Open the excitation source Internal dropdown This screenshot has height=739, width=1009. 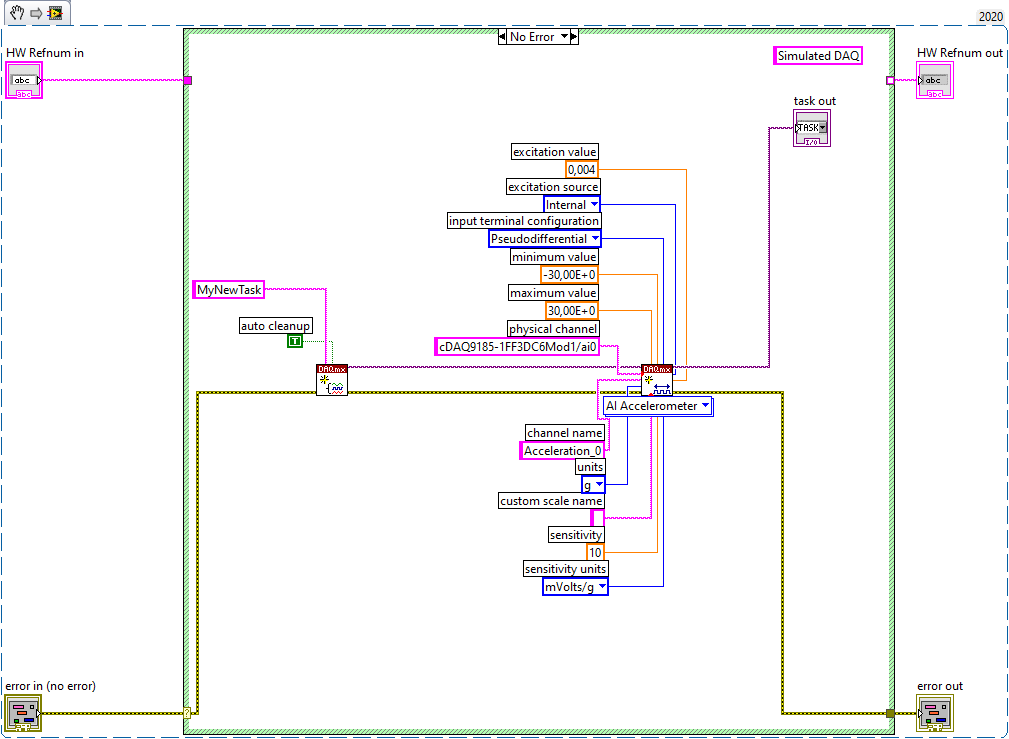[572, 205]
